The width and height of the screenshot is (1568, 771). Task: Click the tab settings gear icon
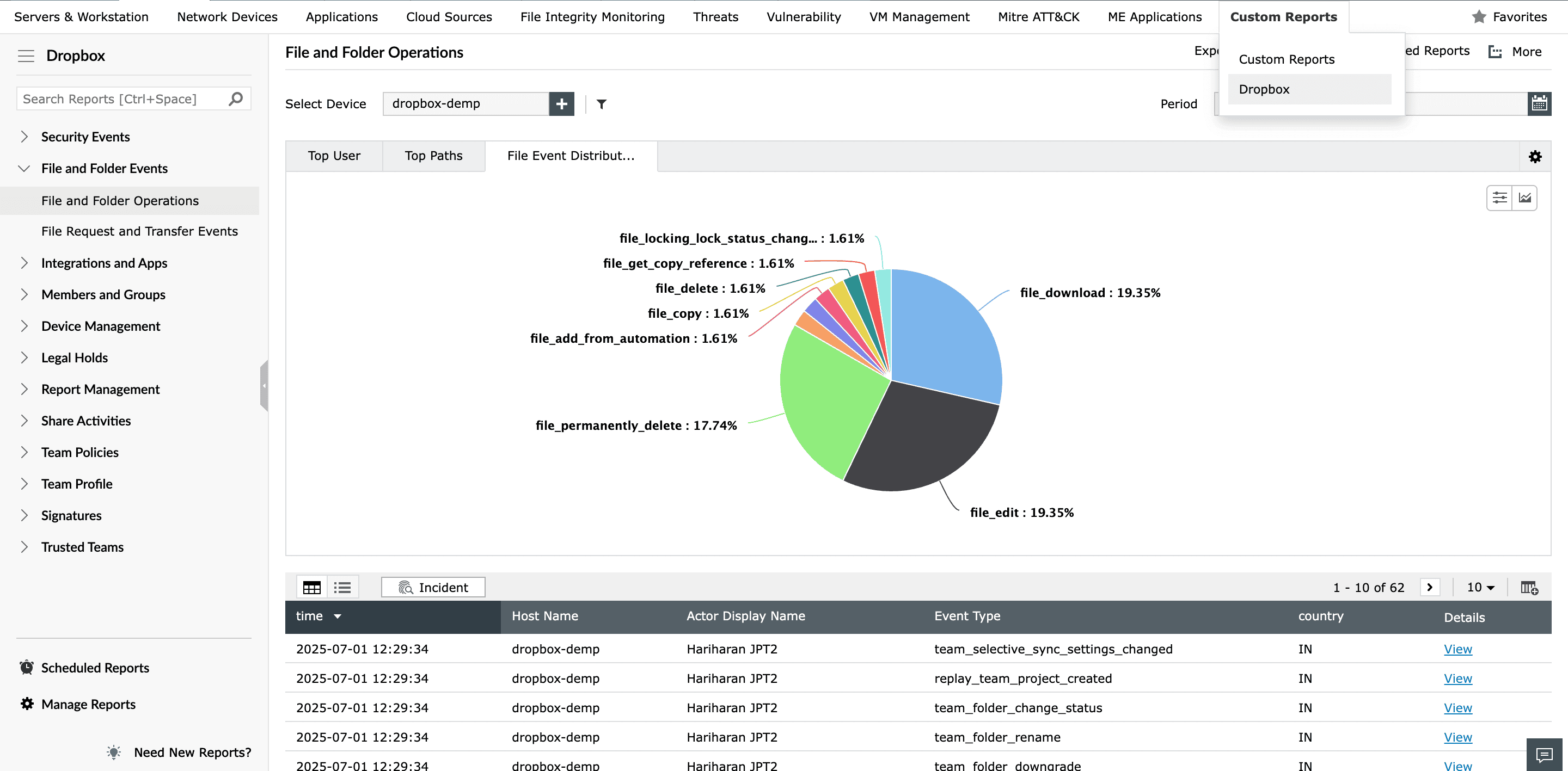click(1535, 156)
